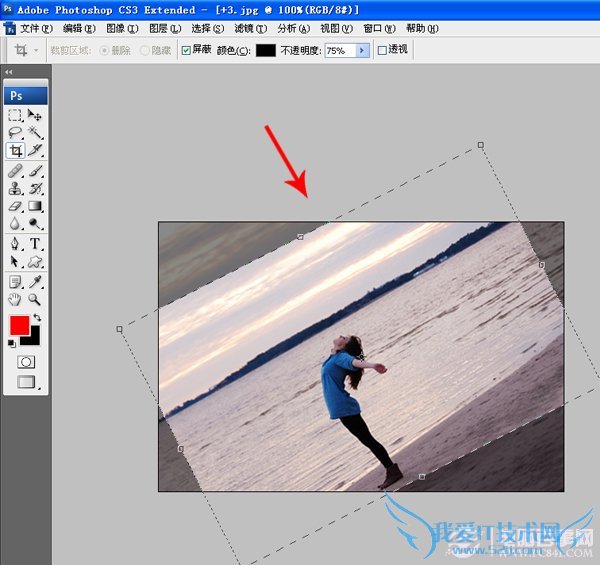Open the 图像 menu
The height and width of the screenshot is (565, 600).
click(122, 29)
